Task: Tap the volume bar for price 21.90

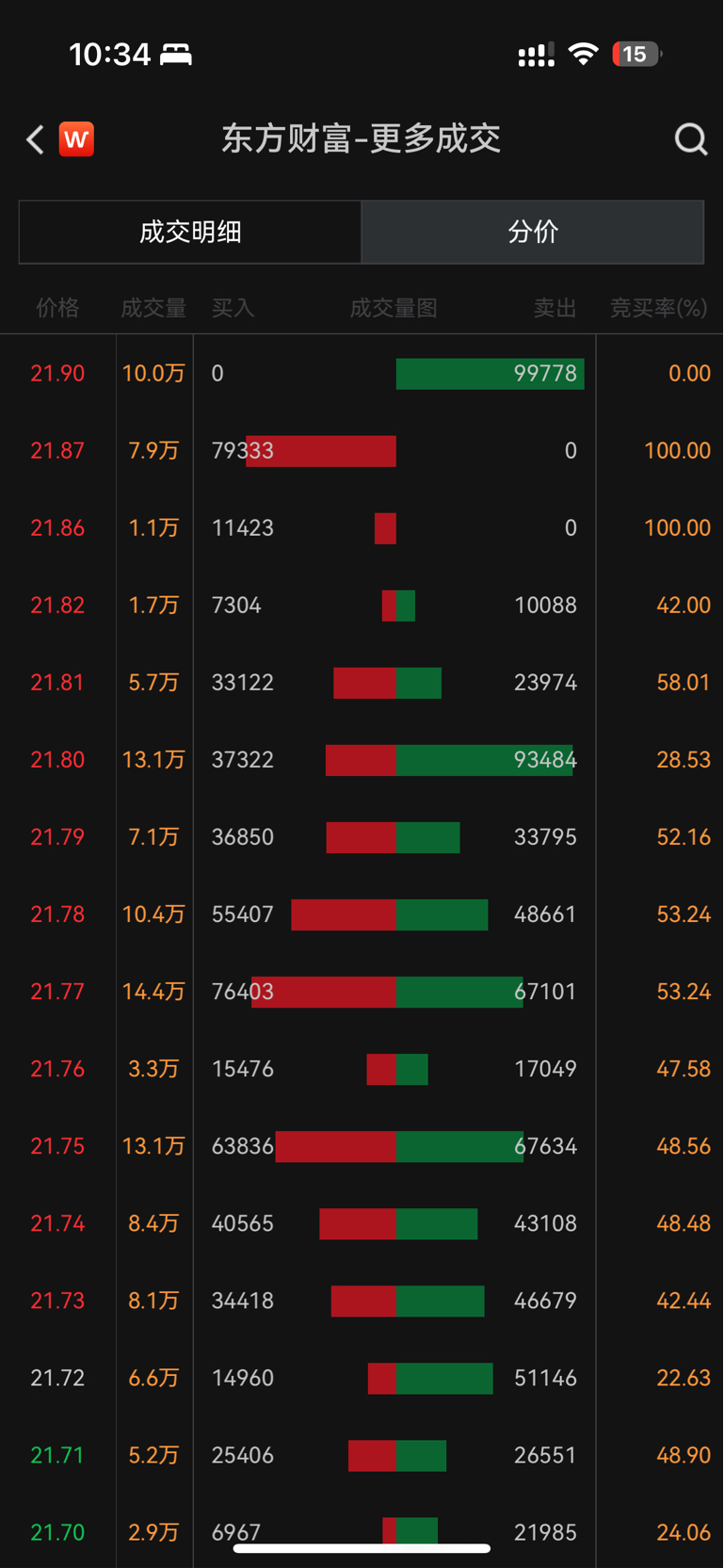Action: (x=491, y=374)
